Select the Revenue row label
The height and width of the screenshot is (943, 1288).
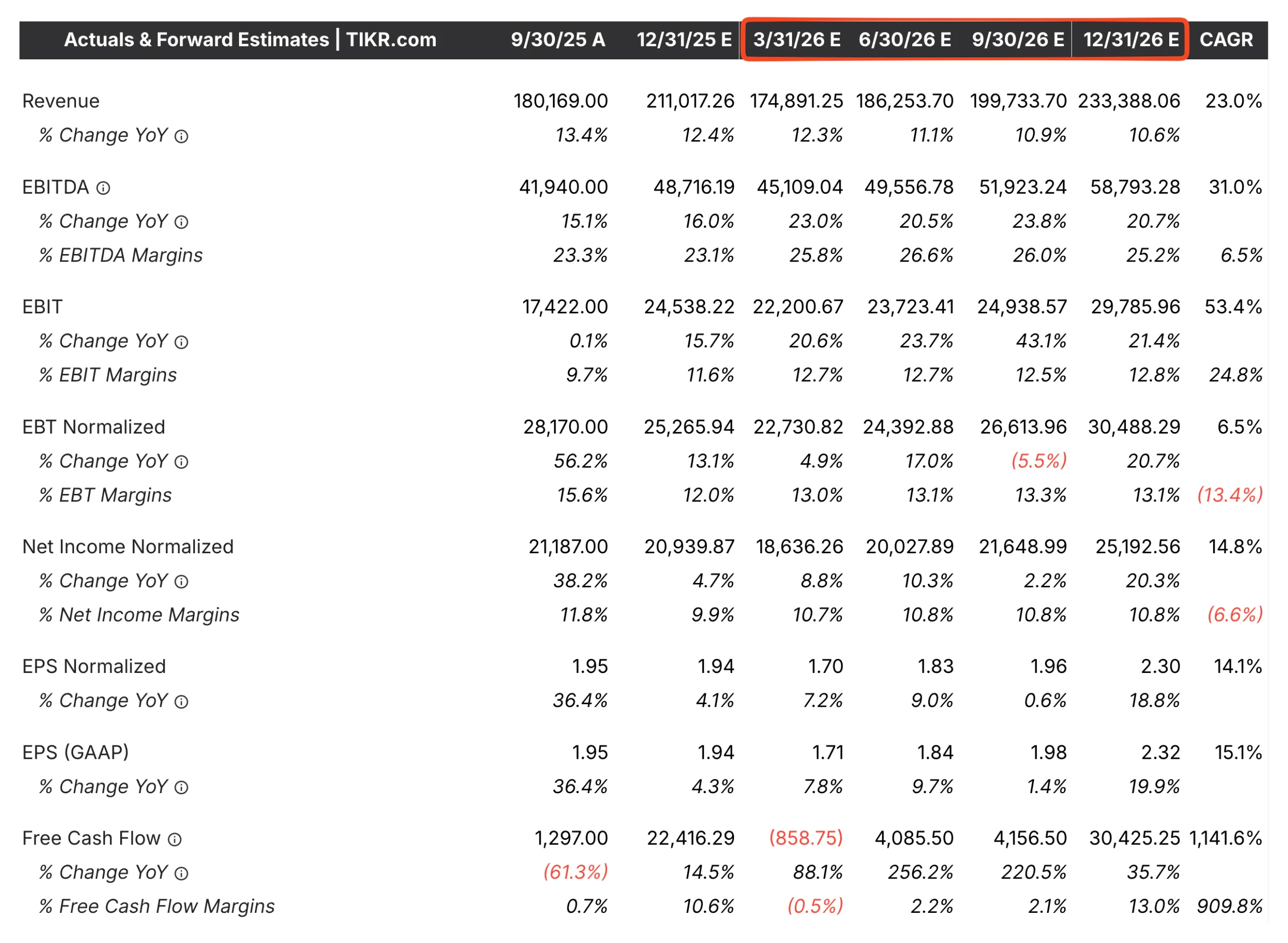click(60, 101)
